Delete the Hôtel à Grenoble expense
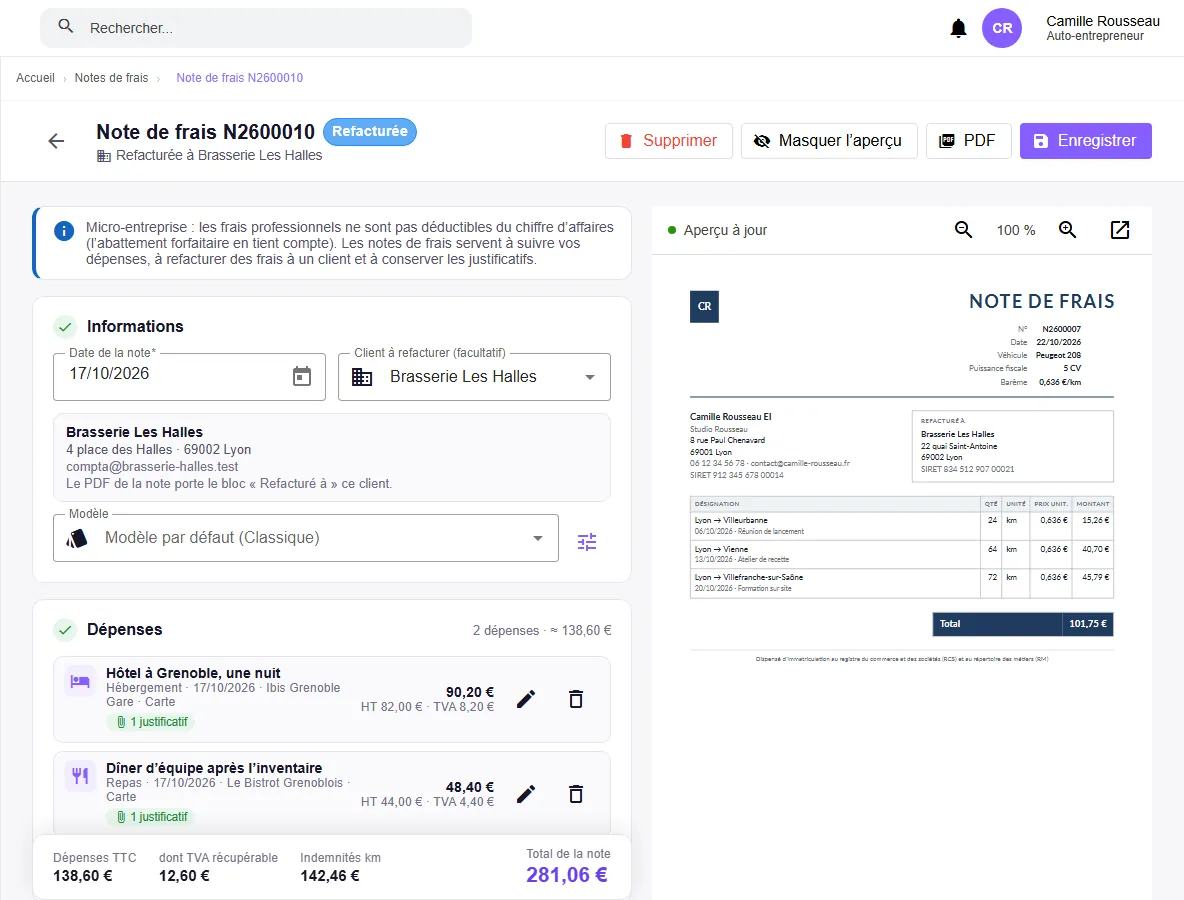1184x900 pixels. click(x=575, y=699)
